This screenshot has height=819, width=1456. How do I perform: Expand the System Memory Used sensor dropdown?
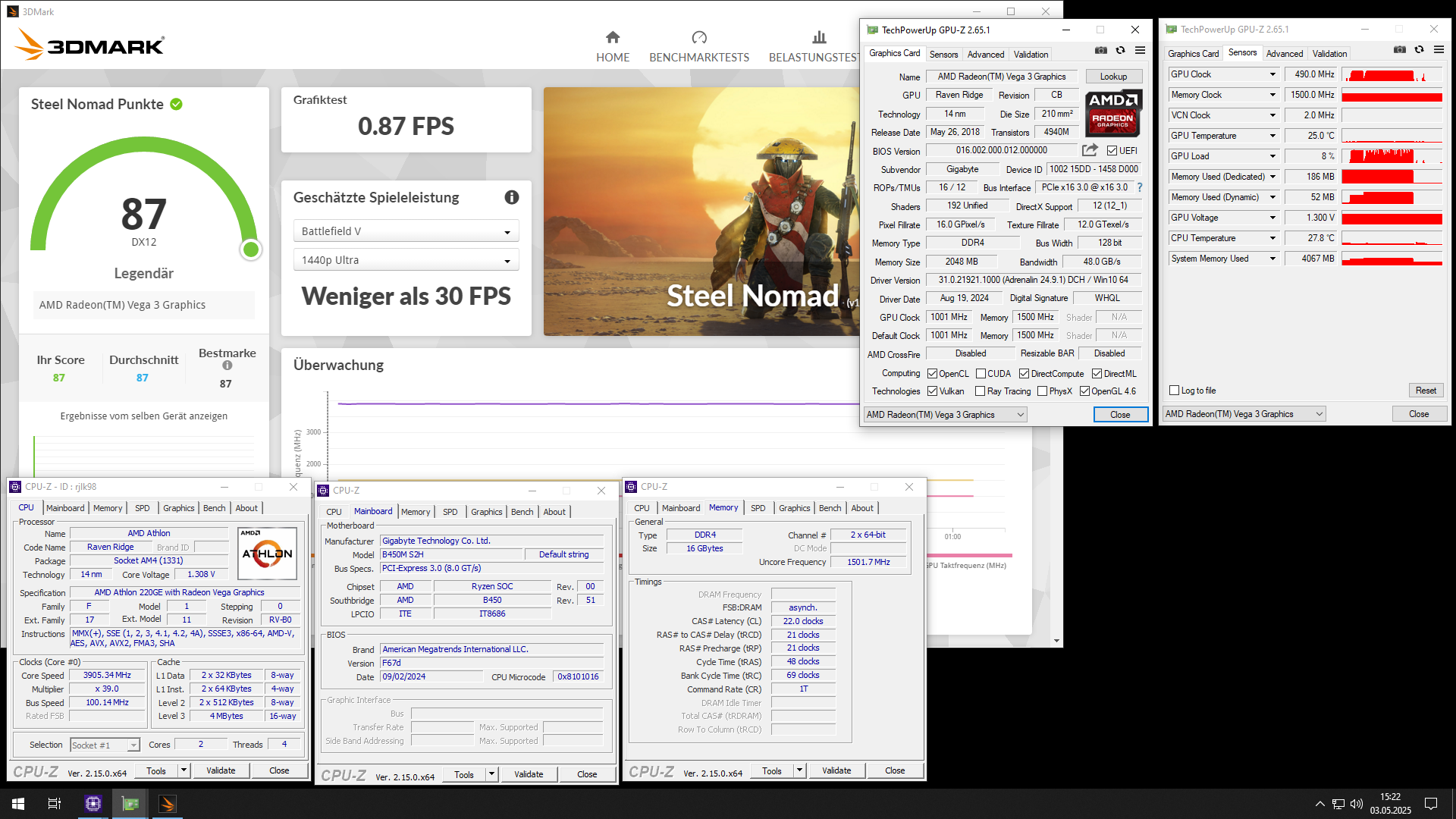click(x=1272, y=259)
